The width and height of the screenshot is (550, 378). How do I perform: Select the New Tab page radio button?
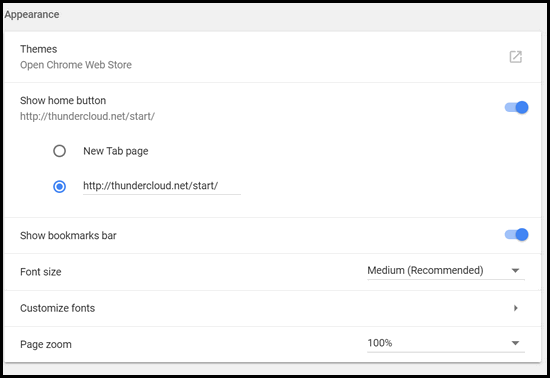click(x=59, y=151)
